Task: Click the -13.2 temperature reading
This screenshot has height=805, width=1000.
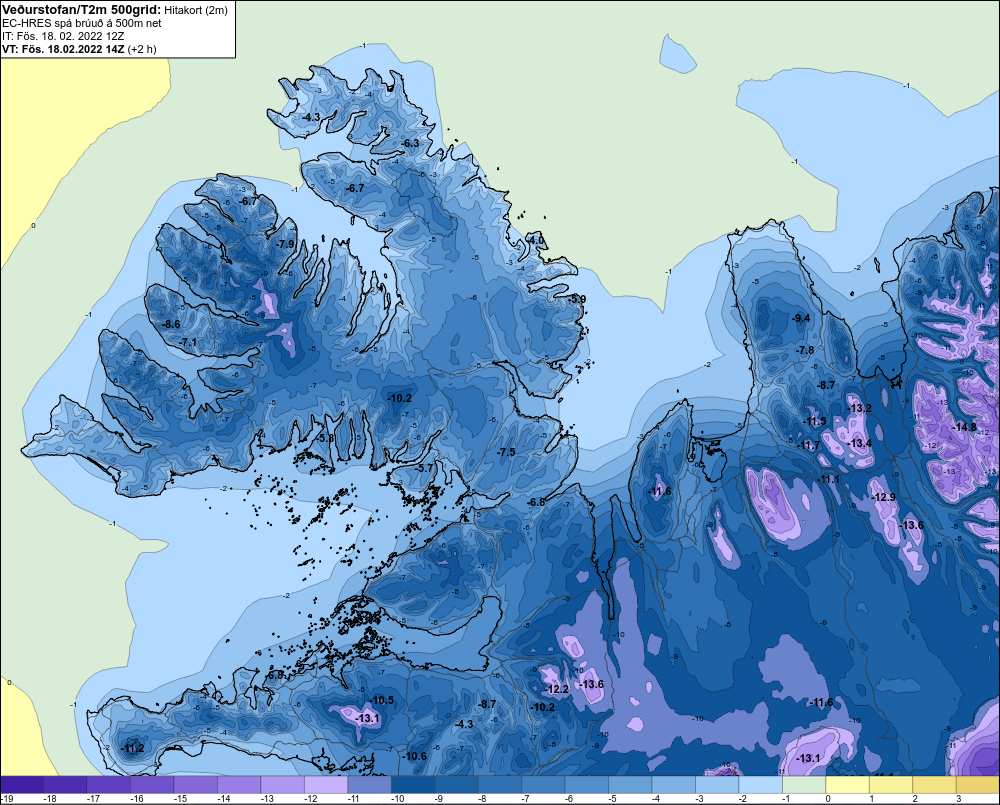Action: [858, 408]
